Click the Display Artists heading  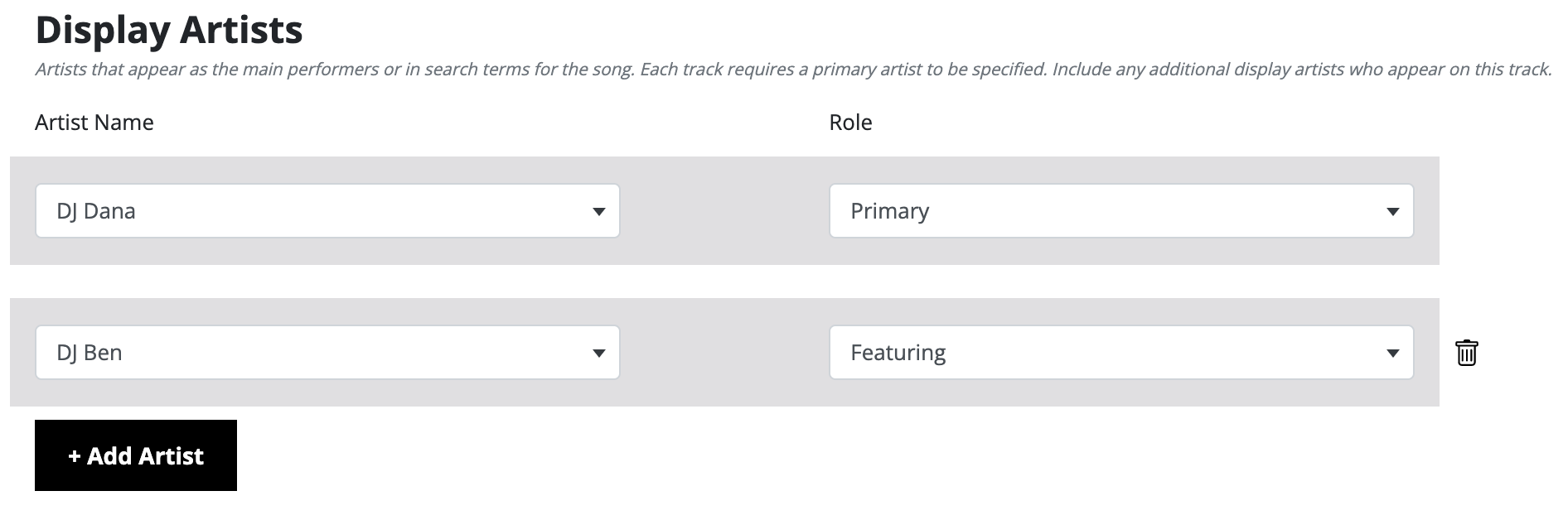click(x=169, y=30)
